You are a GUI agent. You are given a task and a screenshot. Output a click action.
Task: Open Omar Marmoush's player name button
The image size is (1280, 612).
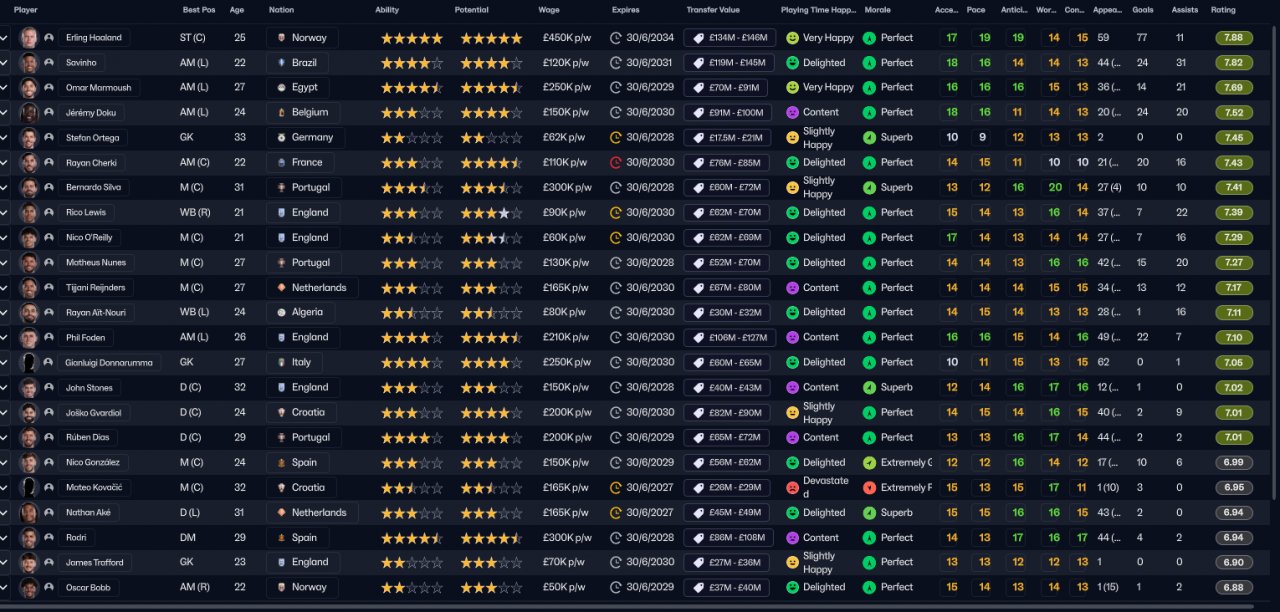tap(98, 88)
